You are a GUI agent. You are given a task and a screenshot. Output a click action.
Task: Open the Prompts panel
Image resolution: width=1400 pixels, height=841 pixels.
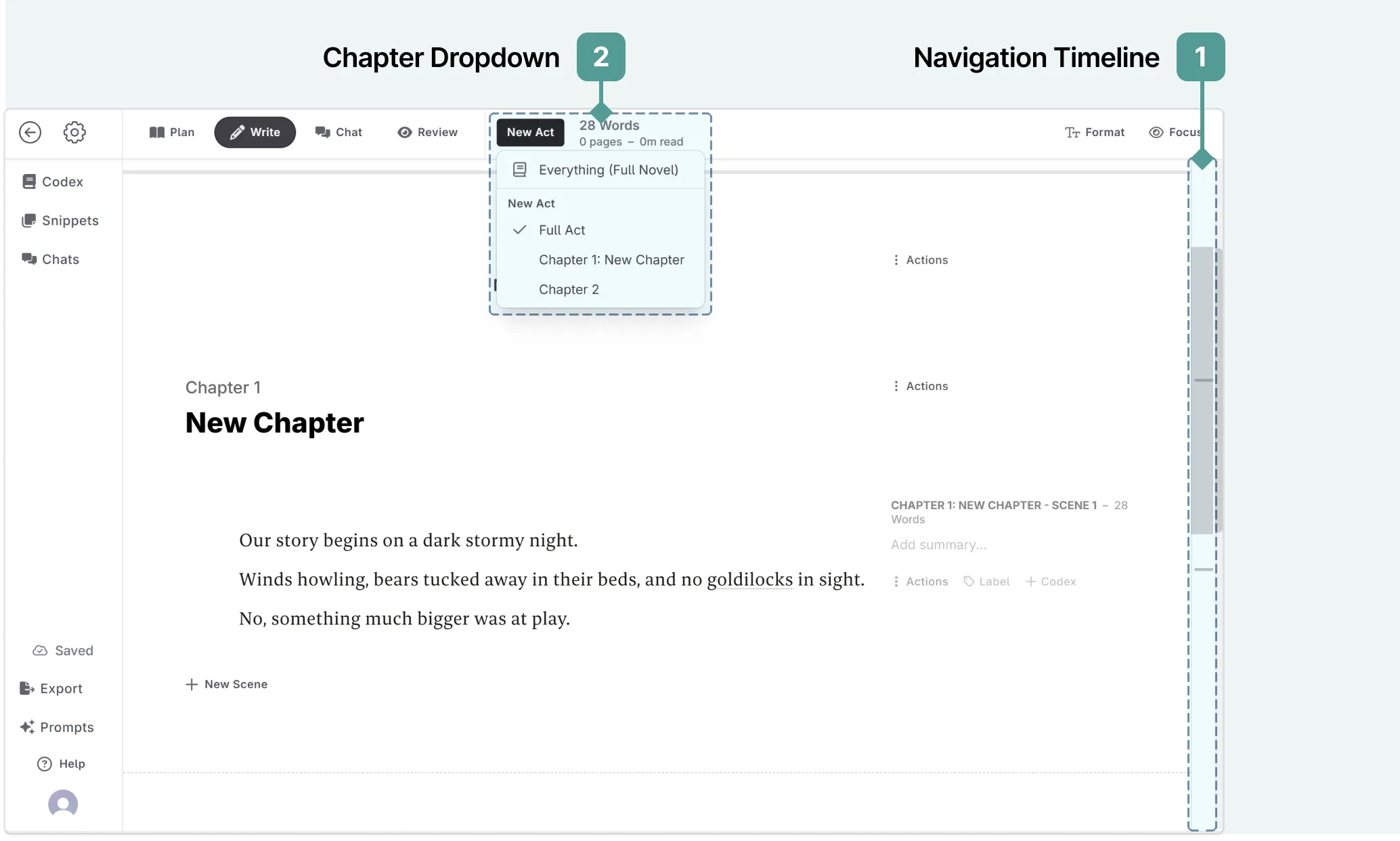[x=56, y=726]
